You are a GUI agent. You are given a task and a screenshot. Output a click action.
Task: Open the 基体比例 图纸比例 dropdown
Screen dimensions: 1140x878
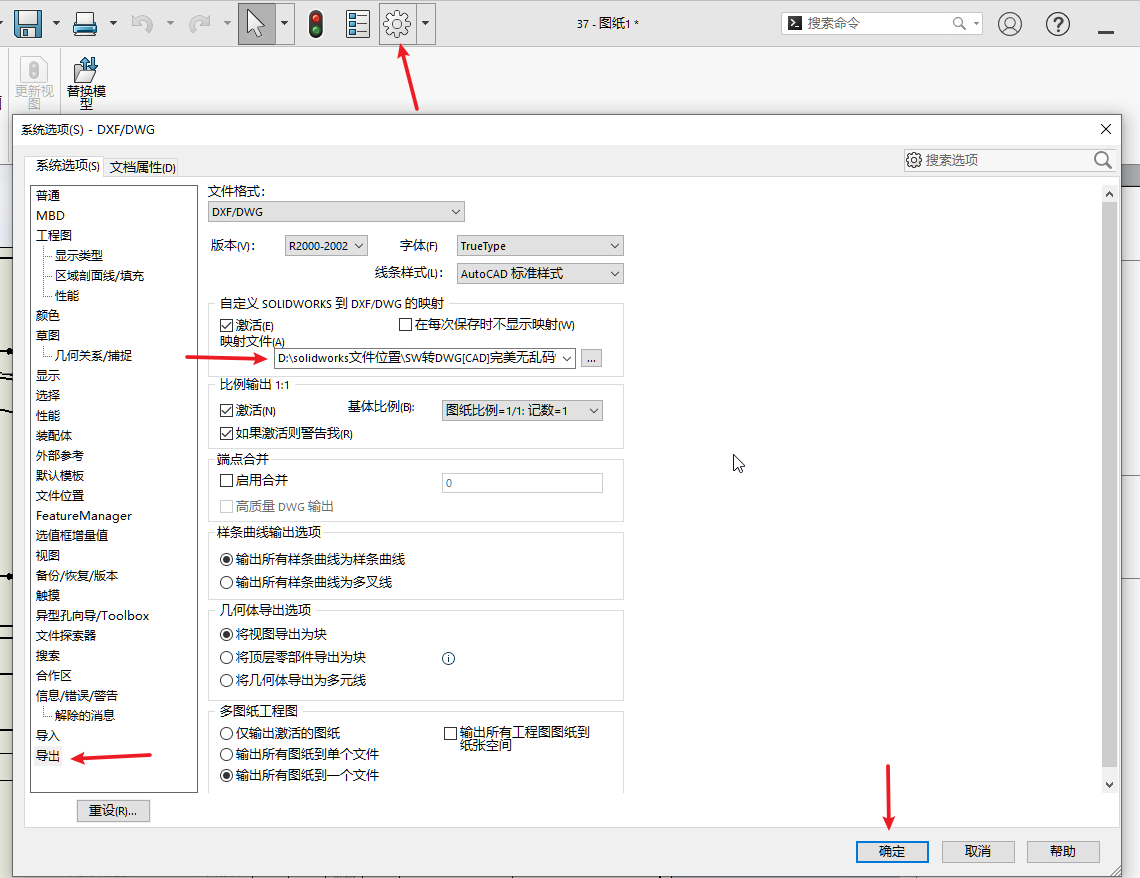click(x=522, y=411)
